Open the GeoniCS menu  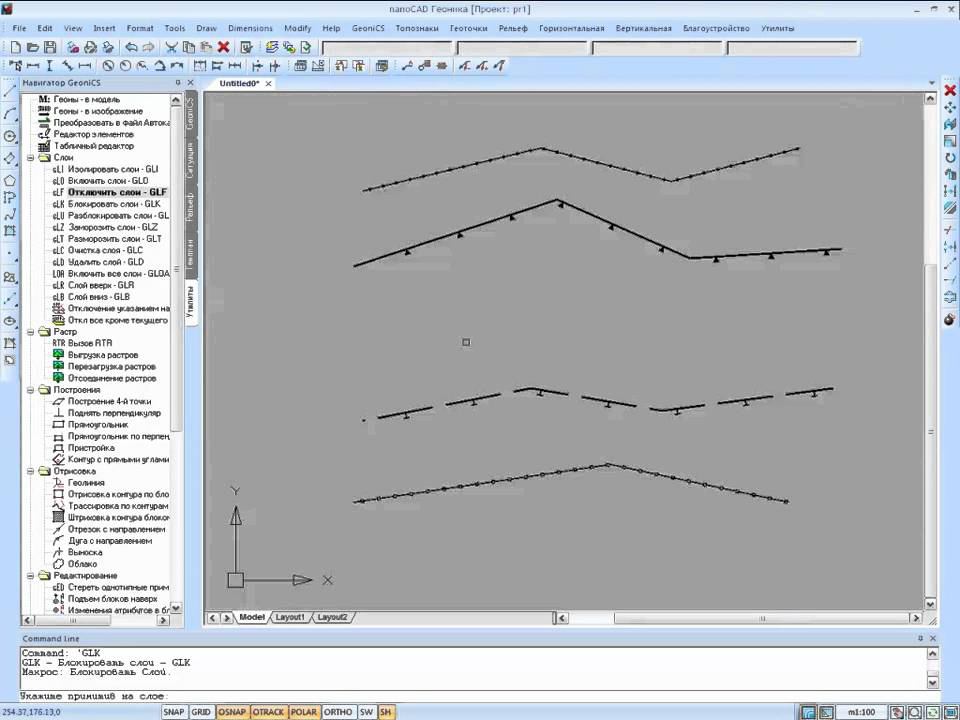[x=368, y=28]
